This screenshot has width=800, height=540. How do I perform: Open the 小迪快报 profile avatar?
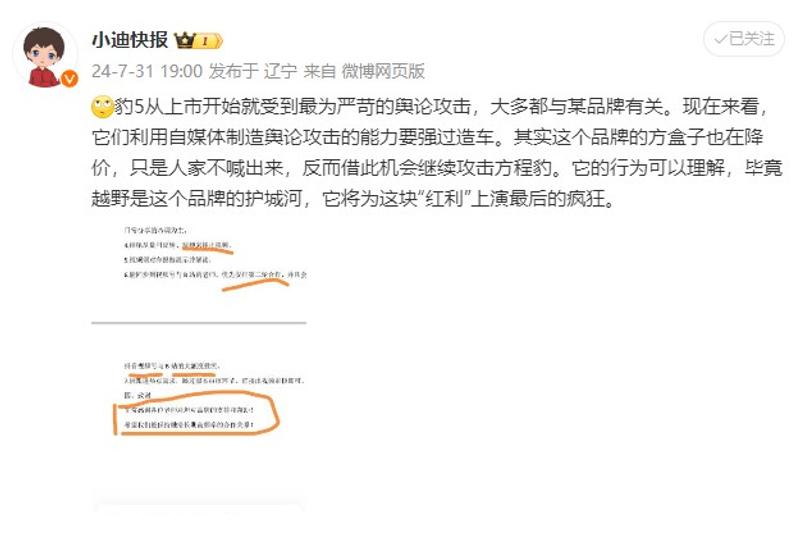(x=45, y=55)
